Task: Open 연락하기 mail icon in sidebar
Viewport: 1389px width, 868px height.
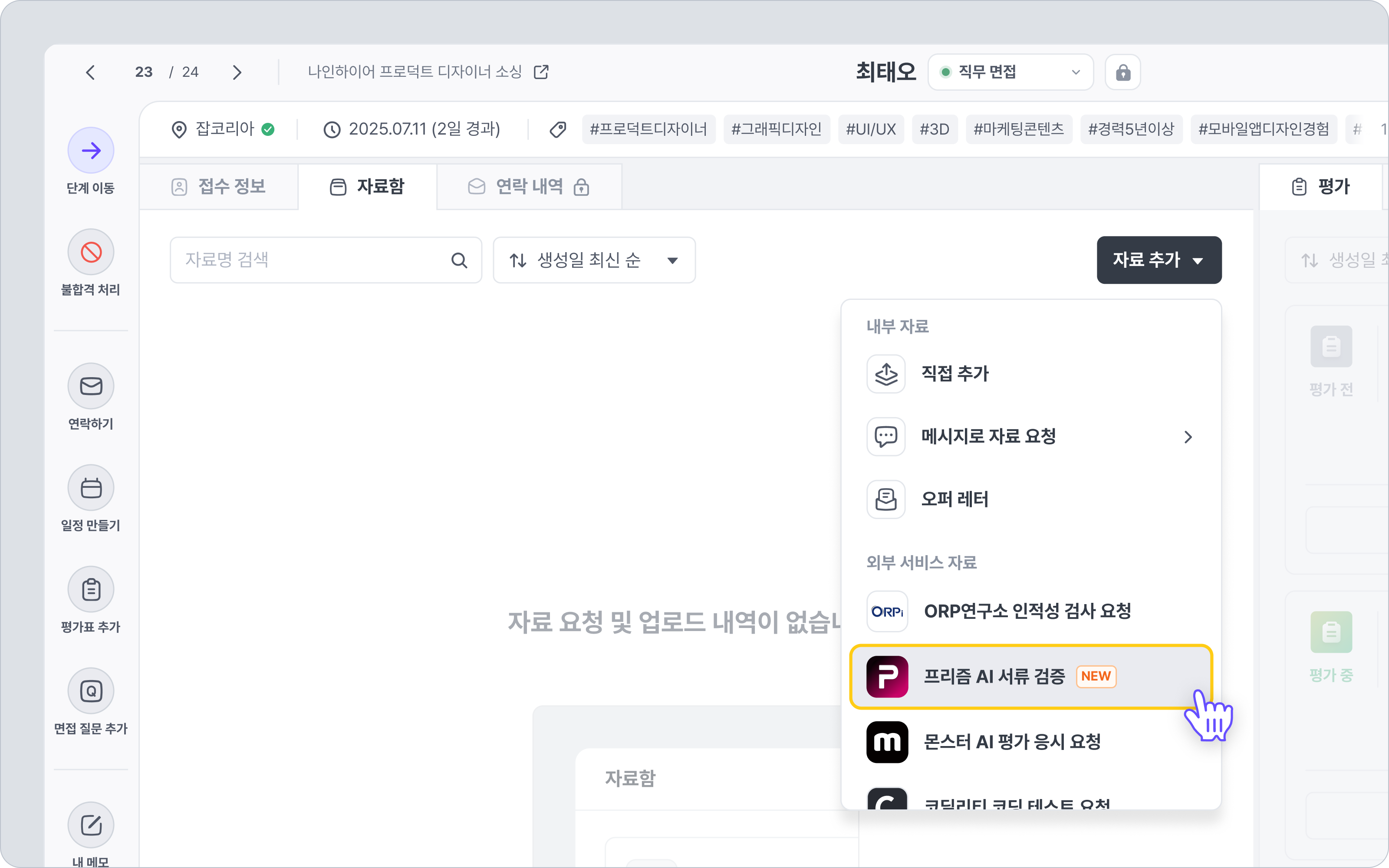Action: point(91,386)
